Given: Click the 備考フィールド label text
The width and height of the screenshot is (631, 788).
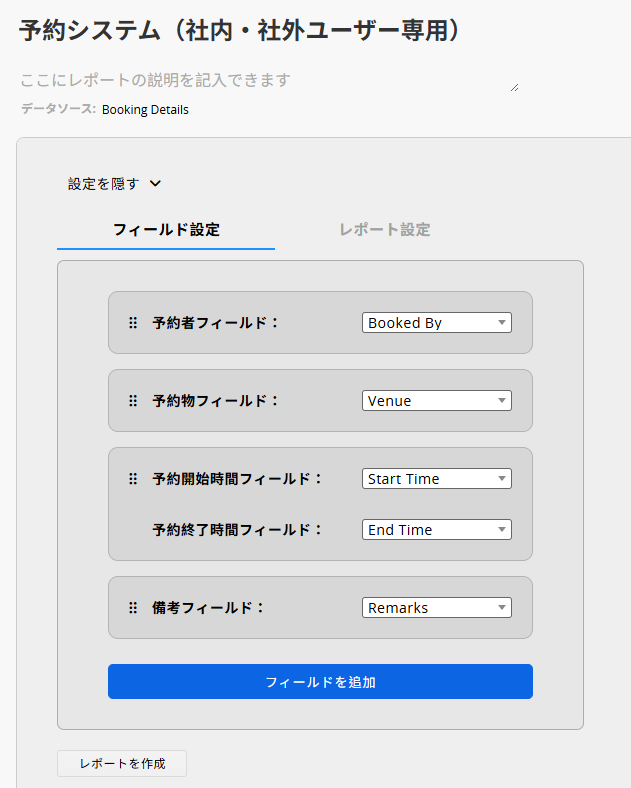Looking at the screenshot, I should click(209, 608).
